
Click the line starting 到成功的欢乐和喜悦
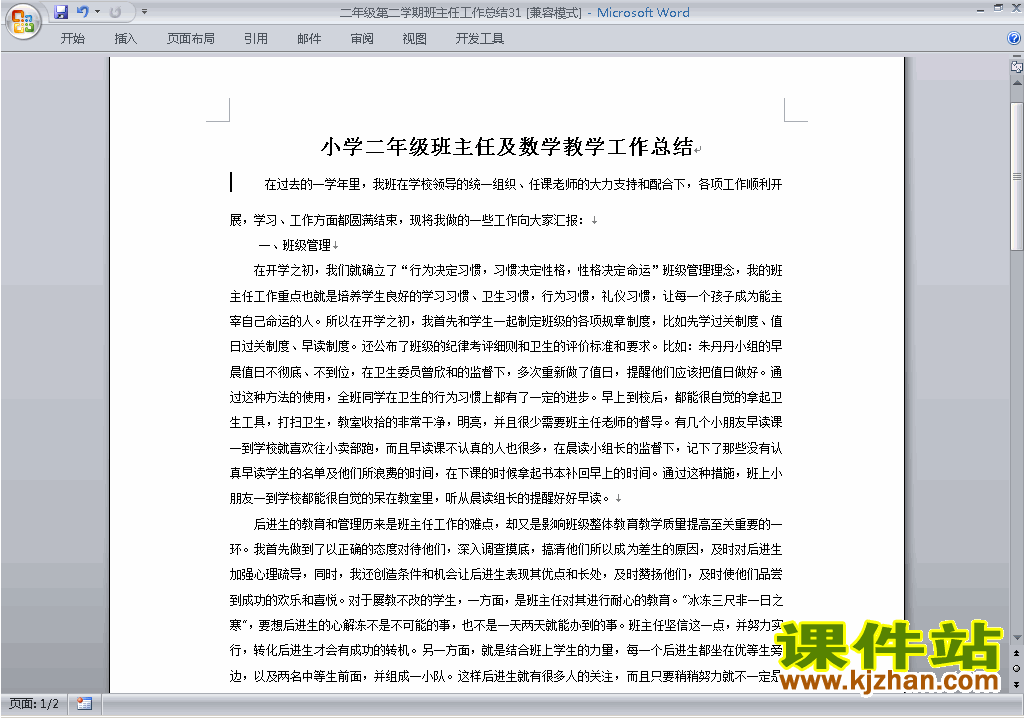pos(505,600)
